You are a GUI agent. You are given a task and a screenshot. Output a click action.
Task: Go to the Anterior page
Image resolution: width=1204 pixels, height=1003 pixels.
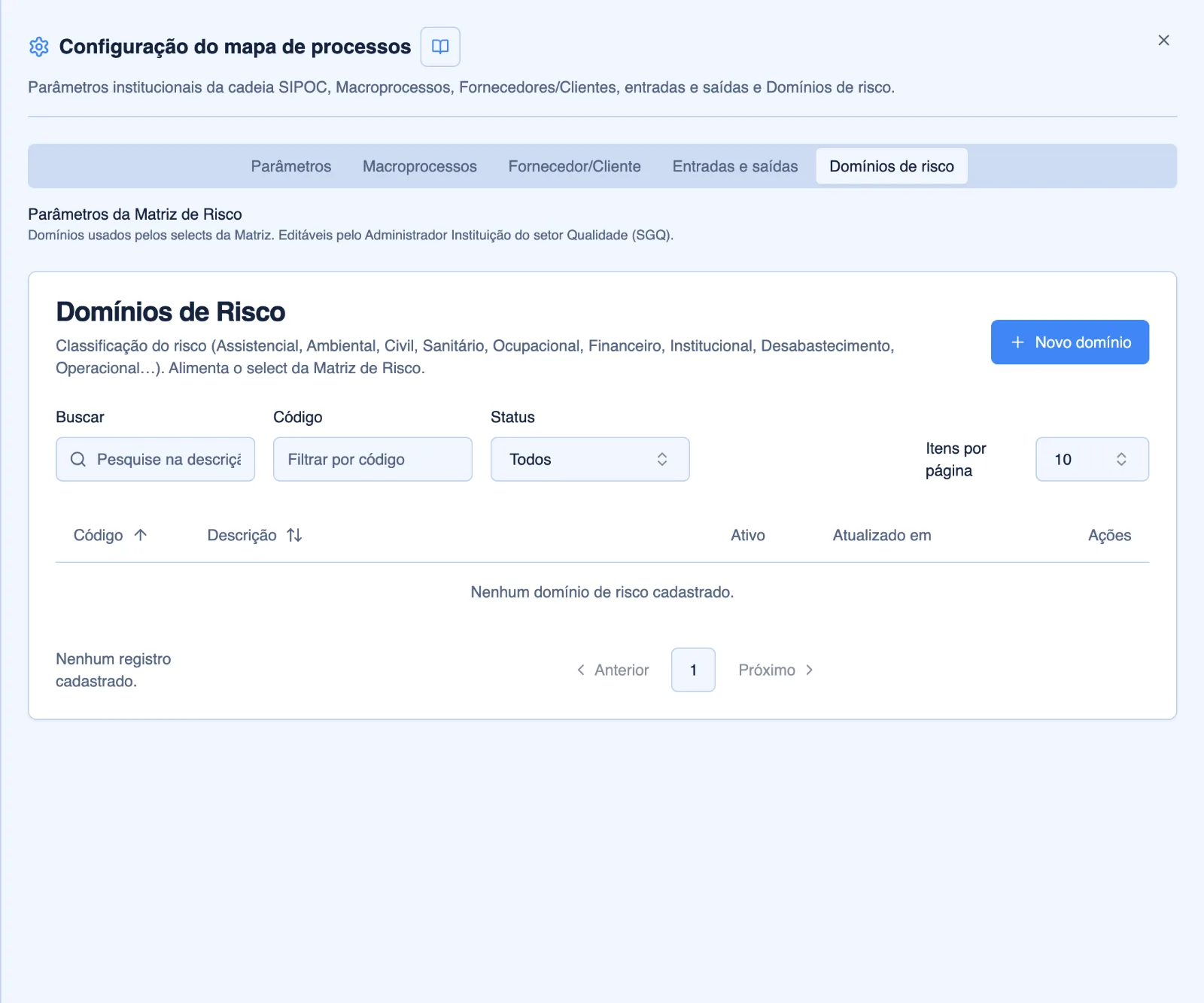click(613, 670)
